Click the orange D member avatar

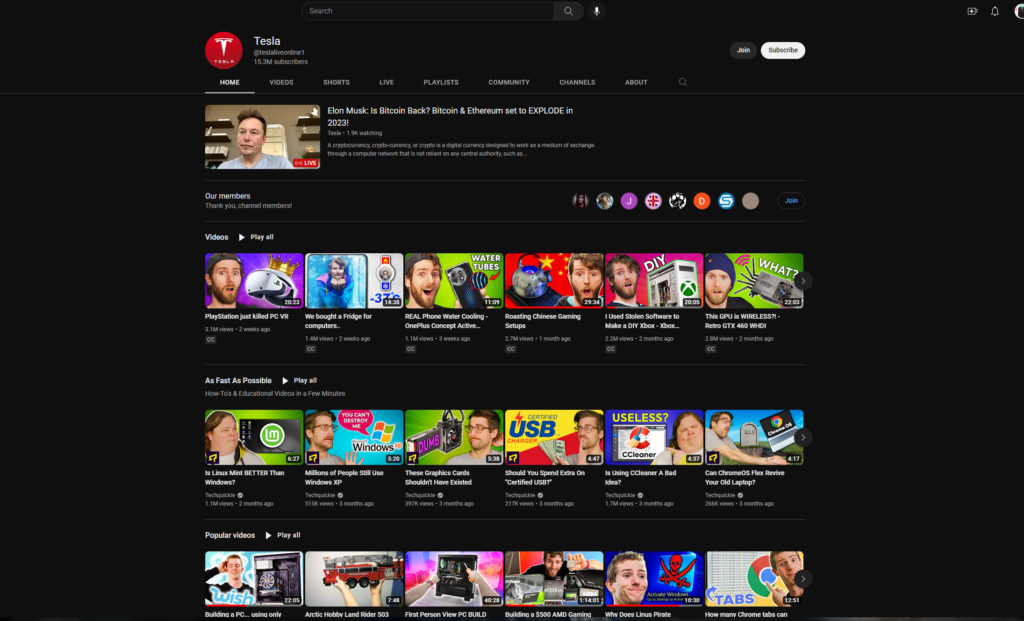click(x=702, y=201)
